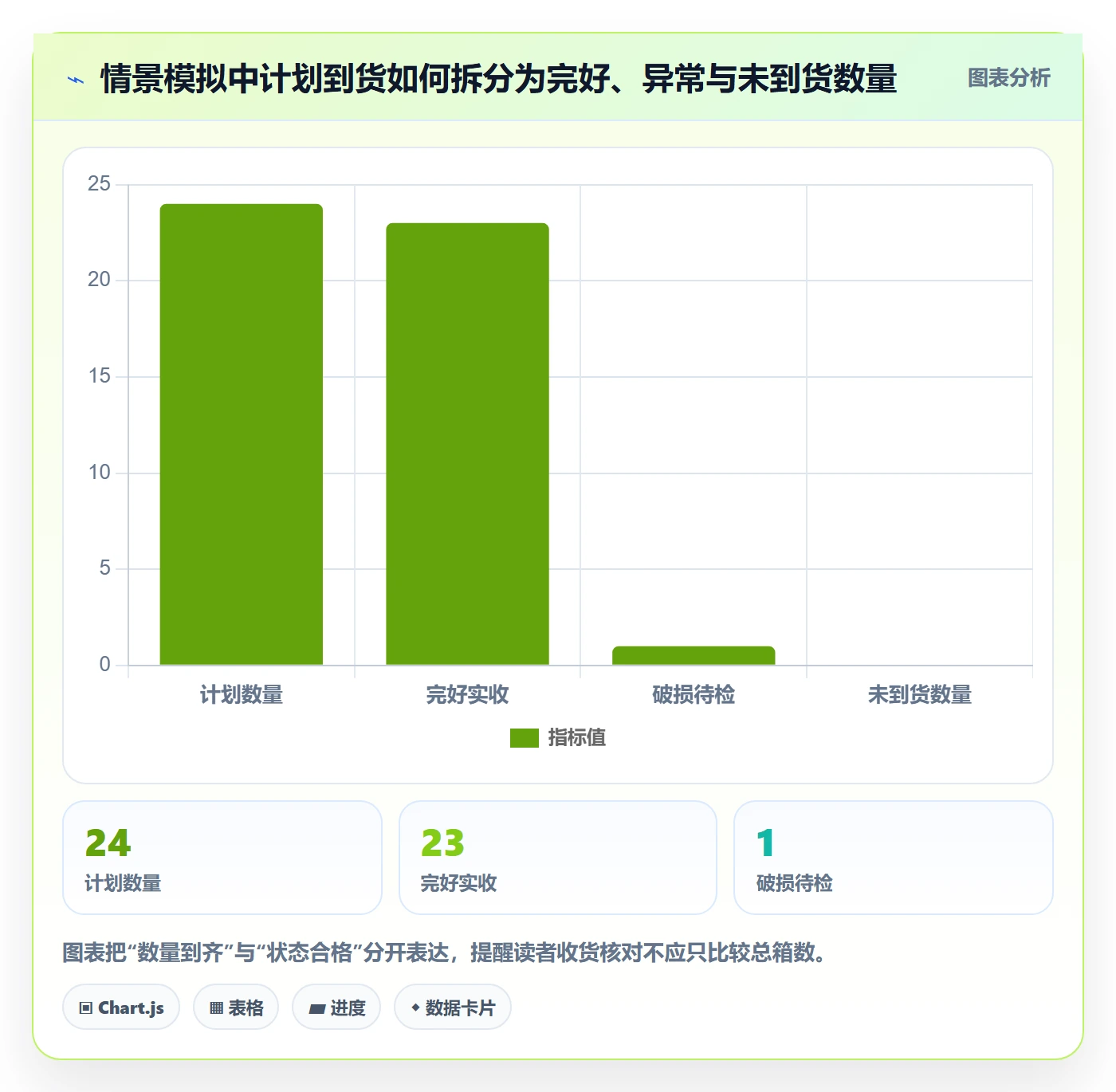Click the y-axis value 20
The height and width of the screenshot is (1092, 1116).
(x=99, y=280)
